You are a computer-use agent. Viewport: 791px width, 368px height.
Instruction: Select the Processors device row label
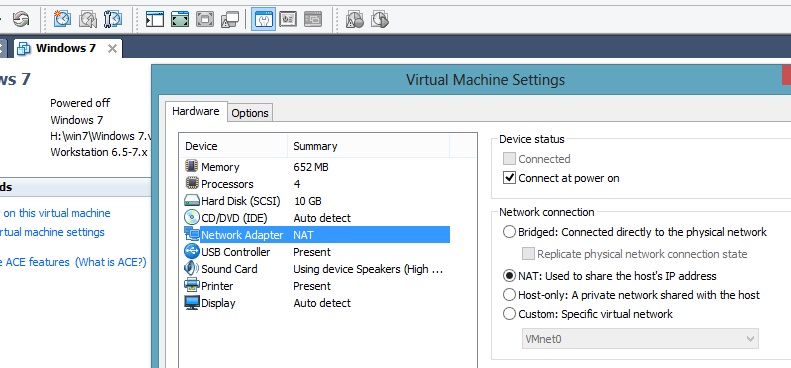(227, 184)
